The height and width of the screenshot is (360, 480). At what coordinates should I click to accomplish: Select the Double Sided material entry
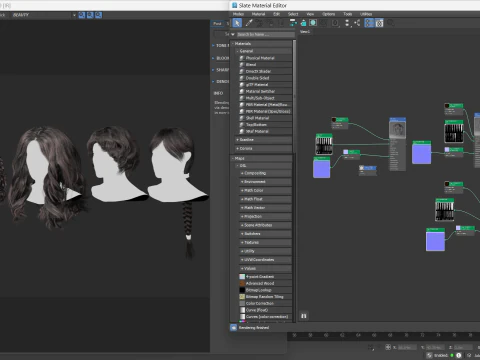pos(265,78)
